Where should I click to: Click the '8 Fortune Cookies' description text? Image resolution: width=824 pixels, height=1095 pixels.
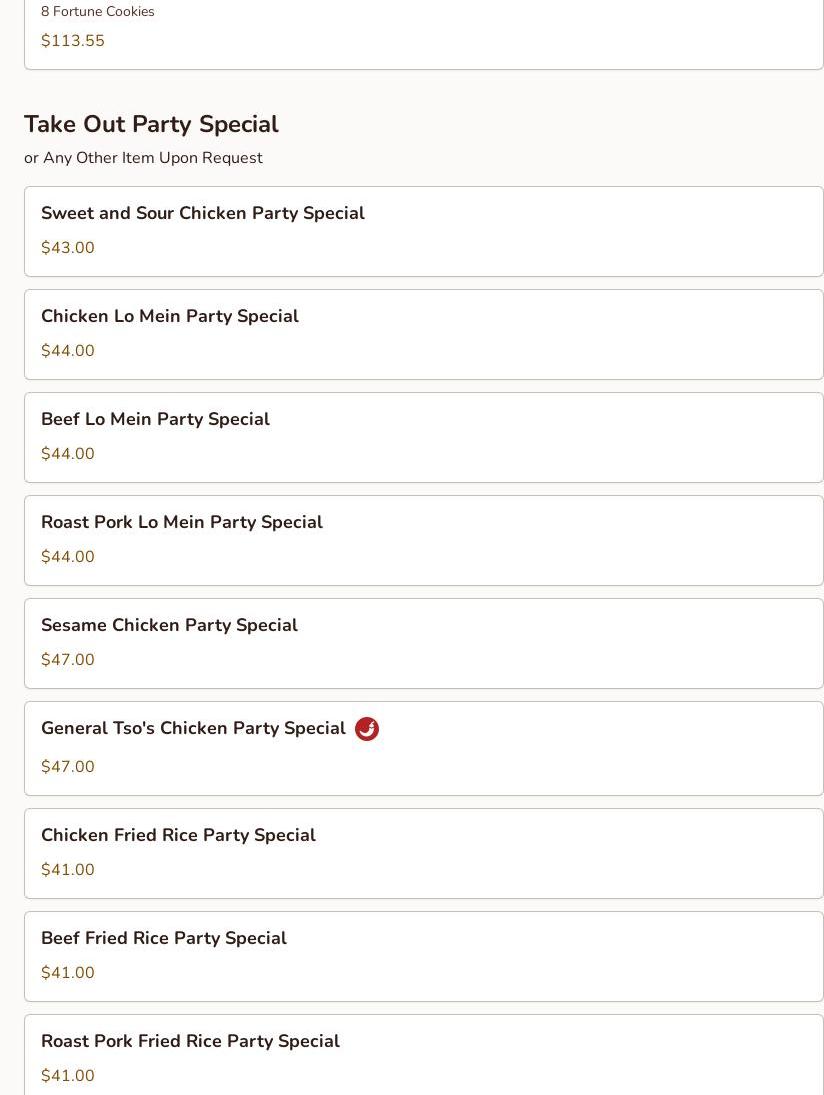[x=98, y=12]
